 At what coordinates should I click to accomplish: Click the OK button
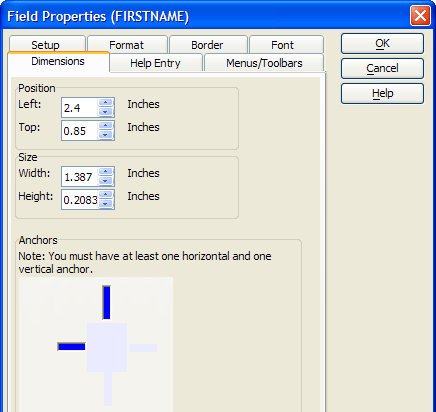(x=382, y=43)
